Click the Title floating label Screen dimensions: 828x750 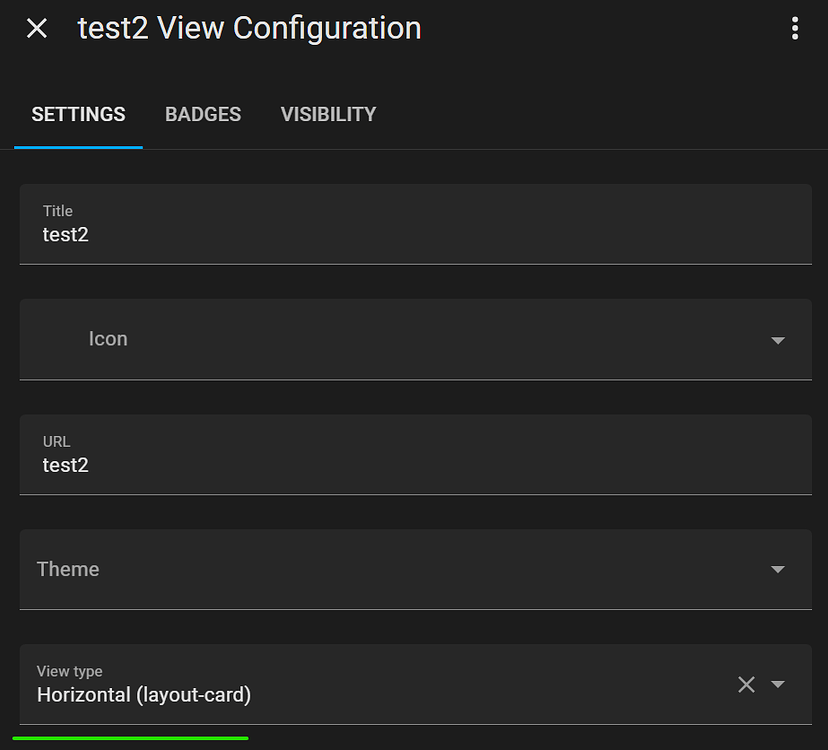point(58,211)
